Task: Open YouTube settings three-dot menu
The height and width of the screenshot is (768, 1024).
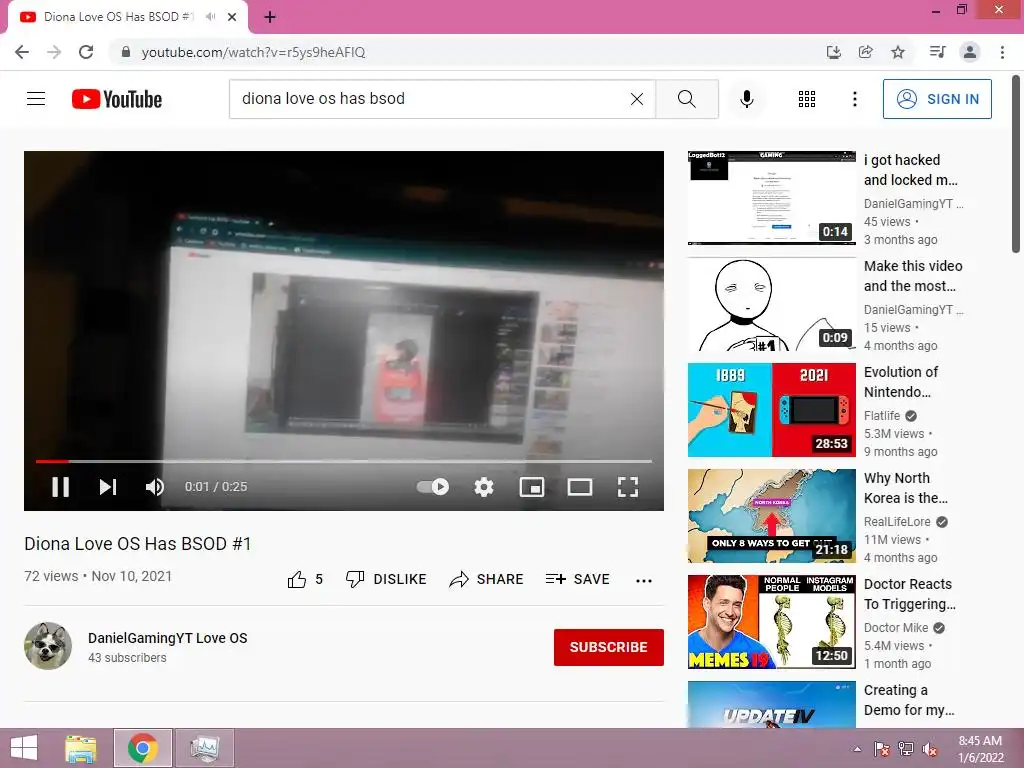Action: tap(855, 99)
